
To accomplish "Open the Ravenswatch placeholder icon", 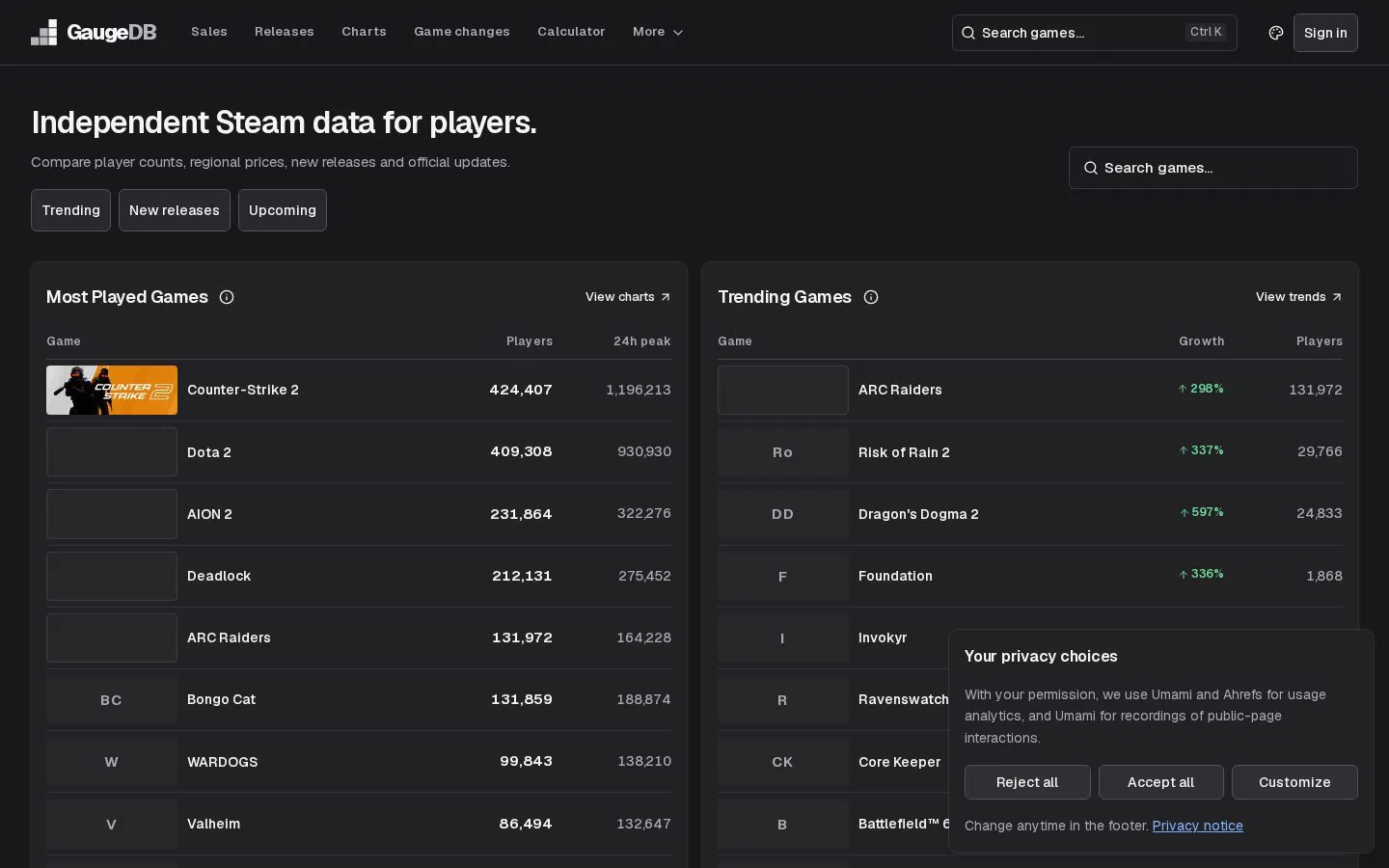I will pyautogui.click(x=783, y=700).
